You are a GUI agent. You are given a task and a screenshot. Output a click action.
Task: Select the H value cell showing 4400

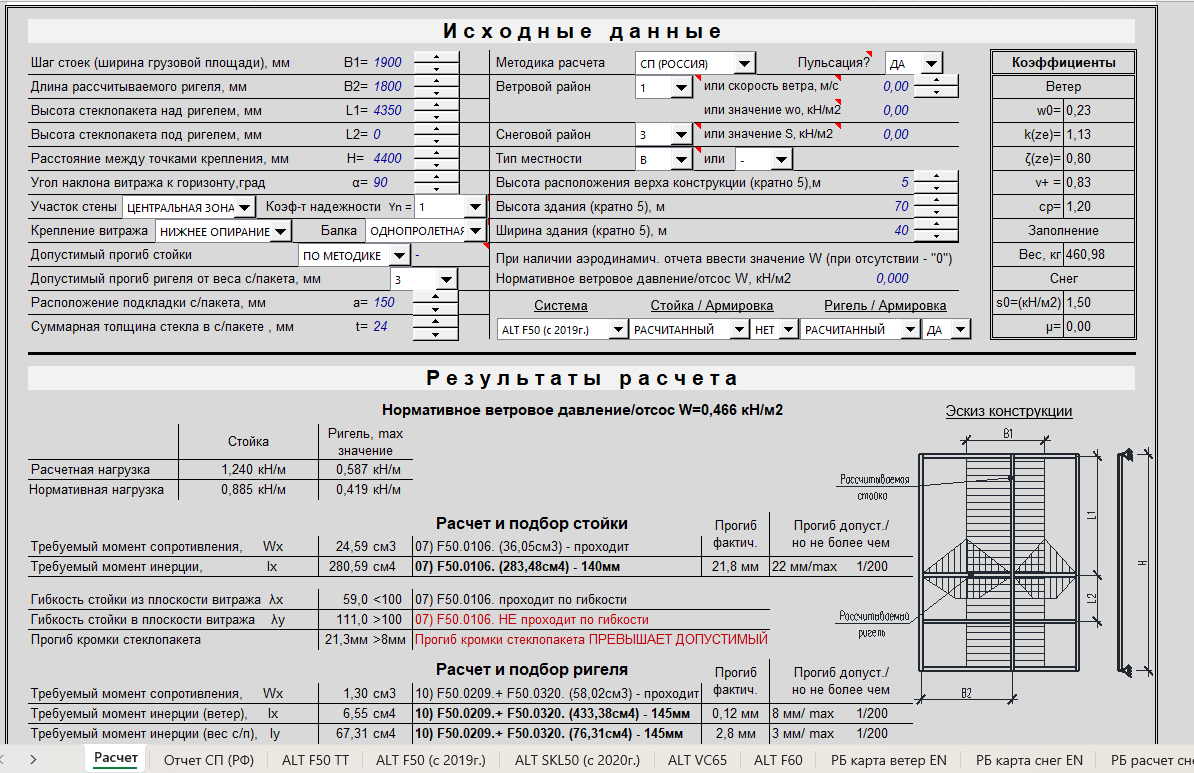(388, 158)
